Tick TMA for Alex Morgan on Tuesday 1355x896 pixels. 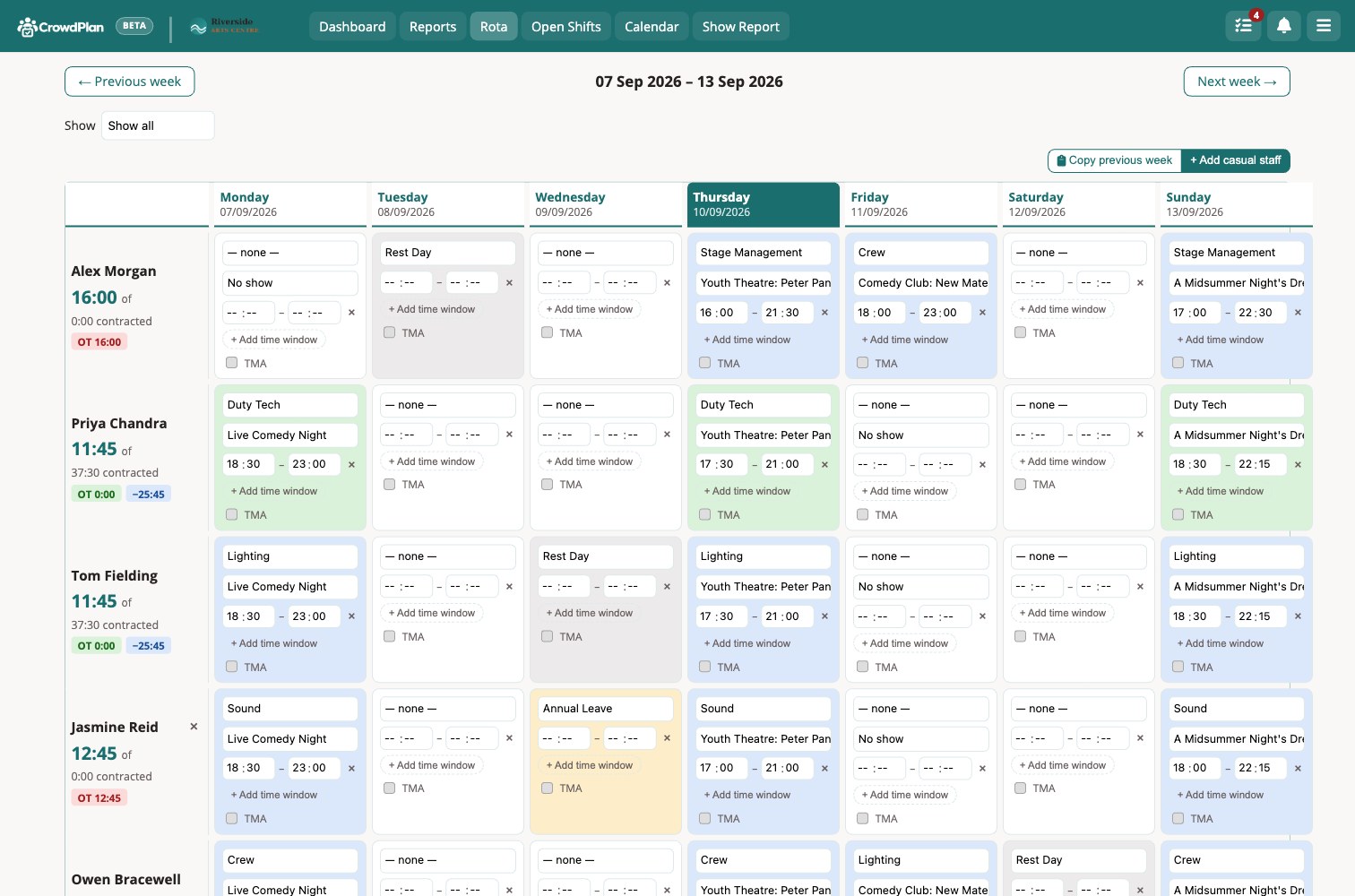390,332
